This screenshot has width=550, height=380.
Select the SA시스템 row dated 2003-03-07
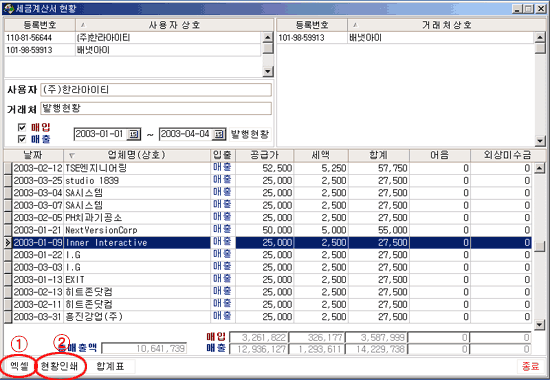tap(268, 205)
